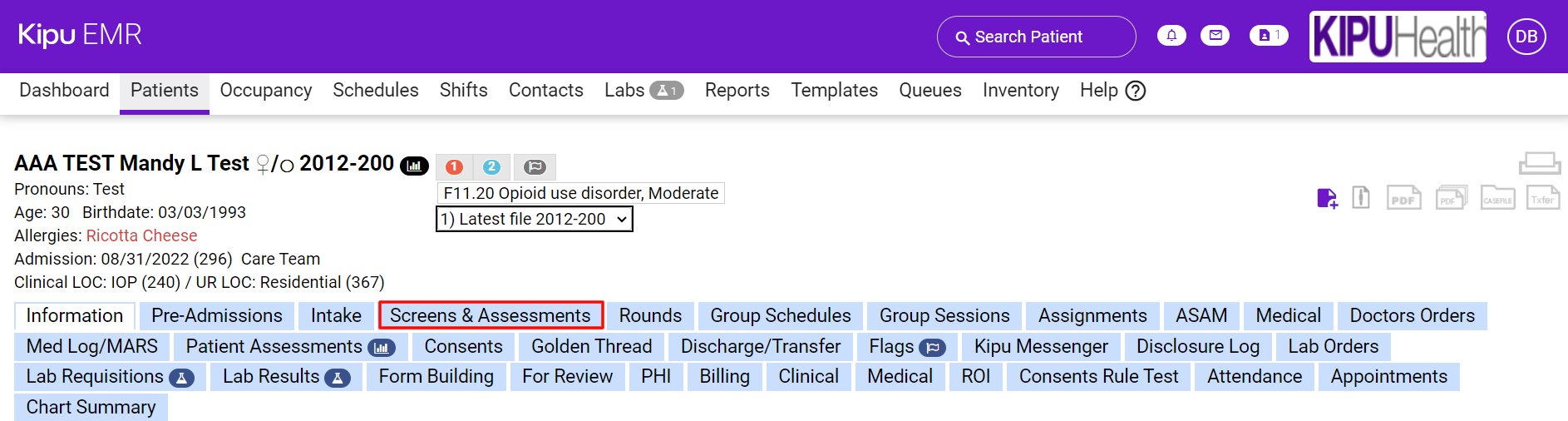Click the Txfer file icon
This screenshot has width=1568, height=421.
(1542, 198)
